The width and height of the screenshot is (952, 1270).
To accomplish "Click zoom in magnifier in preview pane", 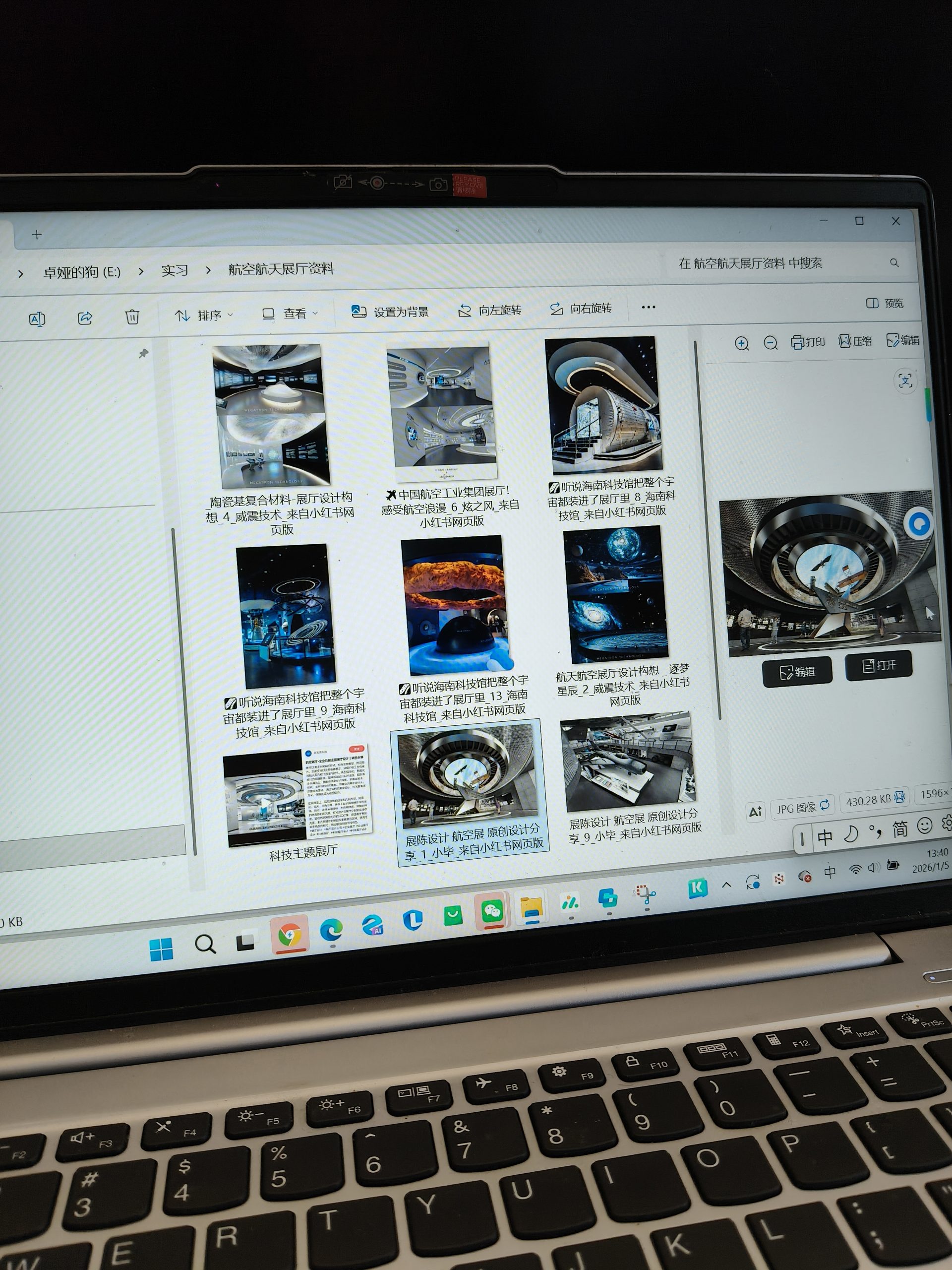I will tap(741, 344).
